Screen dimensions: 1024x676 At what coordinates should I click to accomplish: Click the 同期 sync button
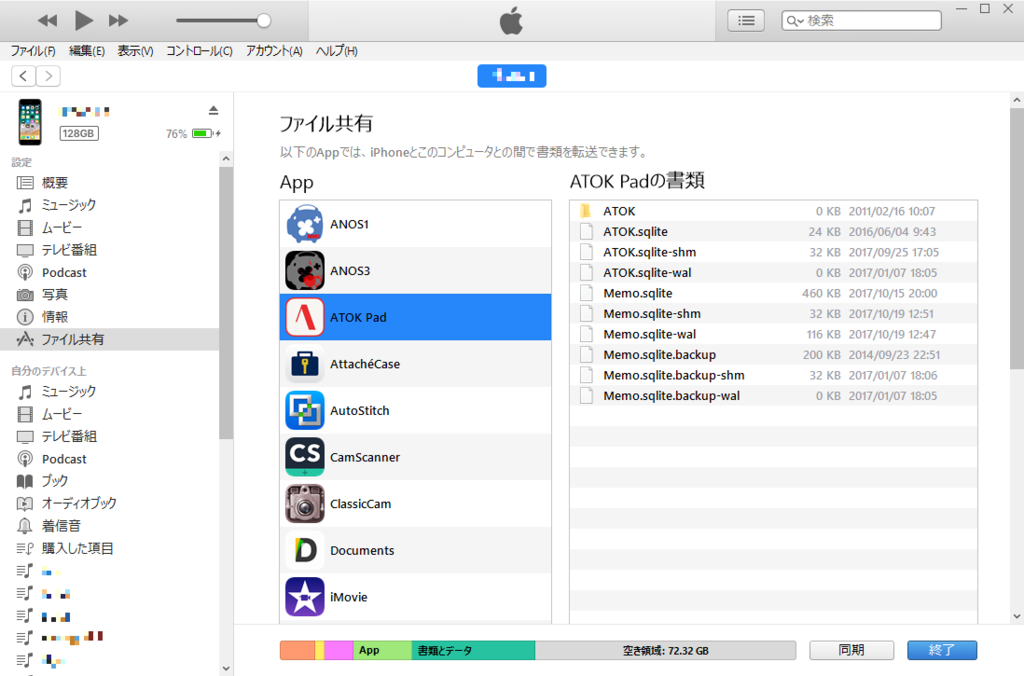pyautogui.click(x=852, y=651)
